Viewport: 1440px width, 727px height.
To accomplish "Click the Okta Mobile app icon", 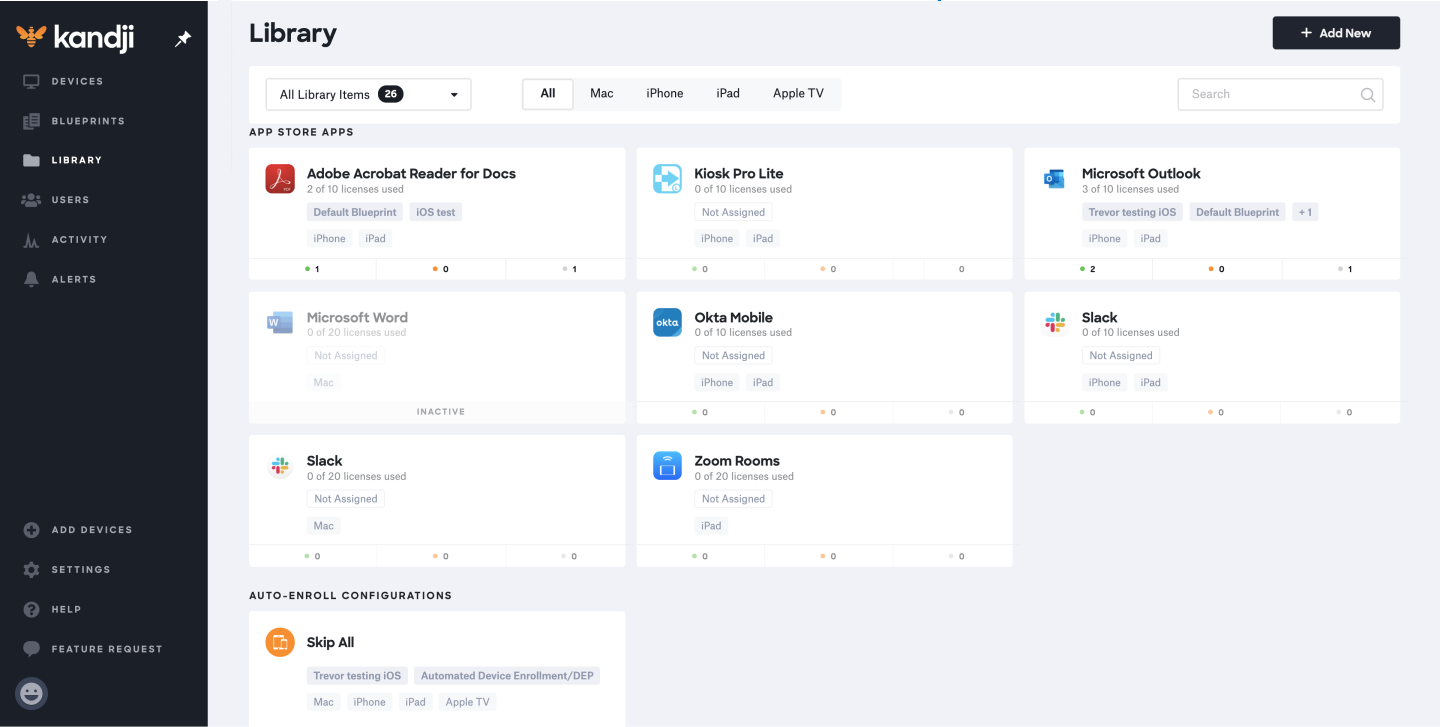I will click(667, 323).
